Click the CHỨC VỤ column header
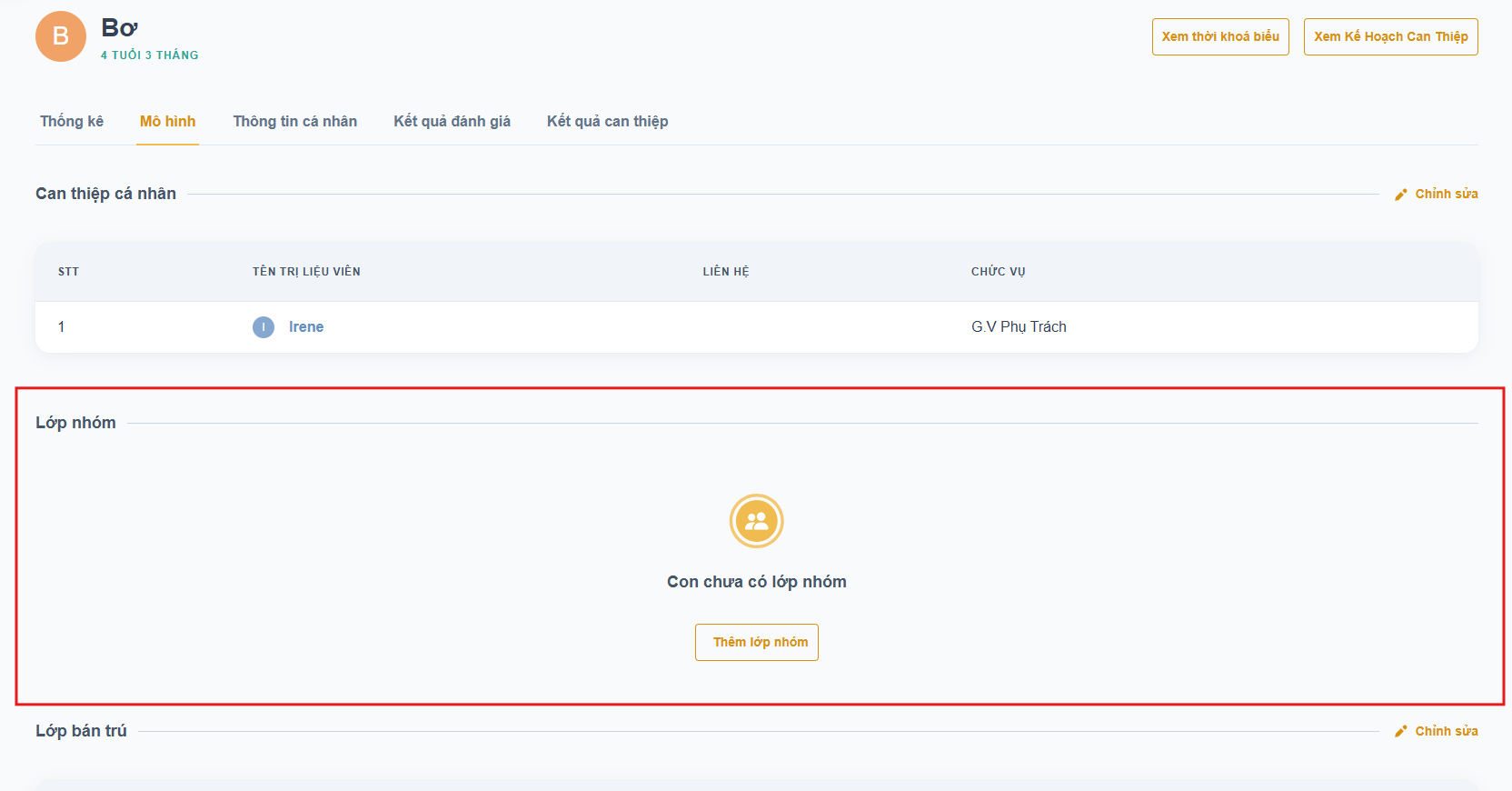This screenshot has height=791, width=1512. coord(998,272)
